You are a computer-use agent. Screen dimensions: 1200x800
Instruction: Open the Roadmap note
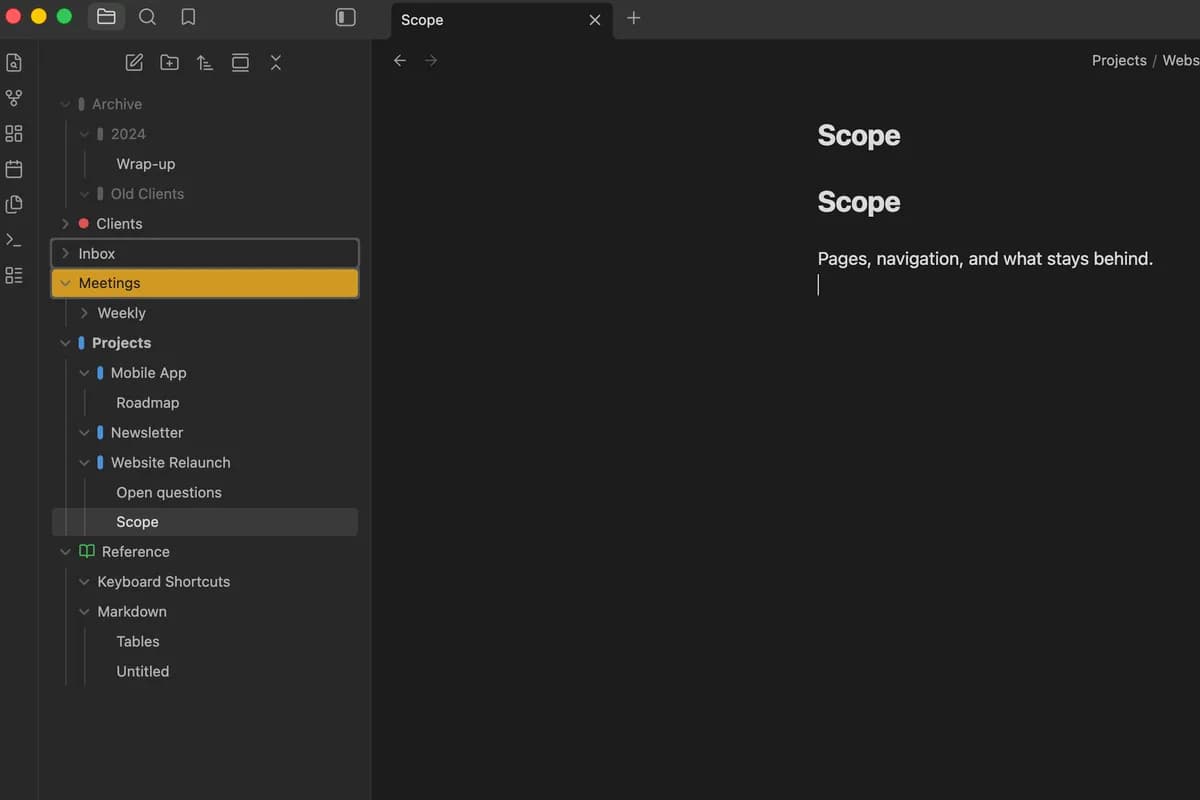click(148, 403)
